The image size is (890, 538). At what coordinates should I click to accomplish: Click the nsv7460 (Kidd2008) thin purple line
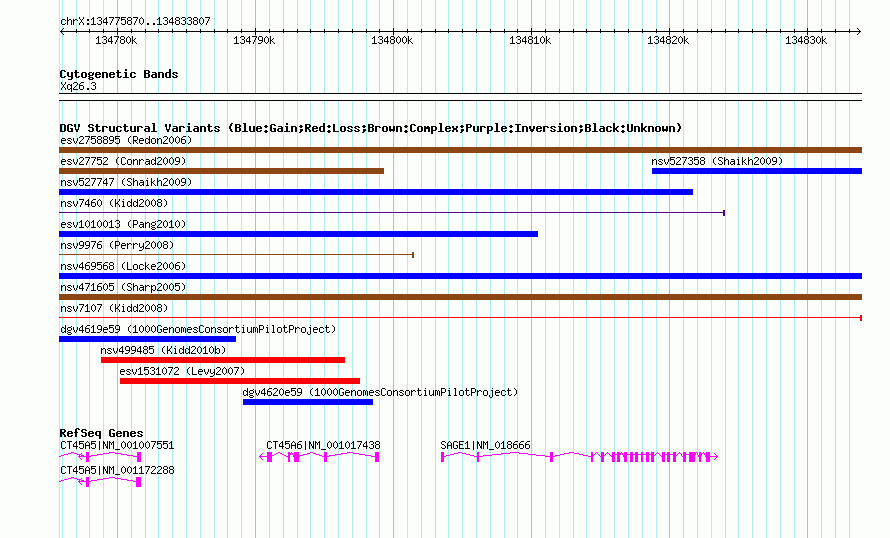click(392, 213)
